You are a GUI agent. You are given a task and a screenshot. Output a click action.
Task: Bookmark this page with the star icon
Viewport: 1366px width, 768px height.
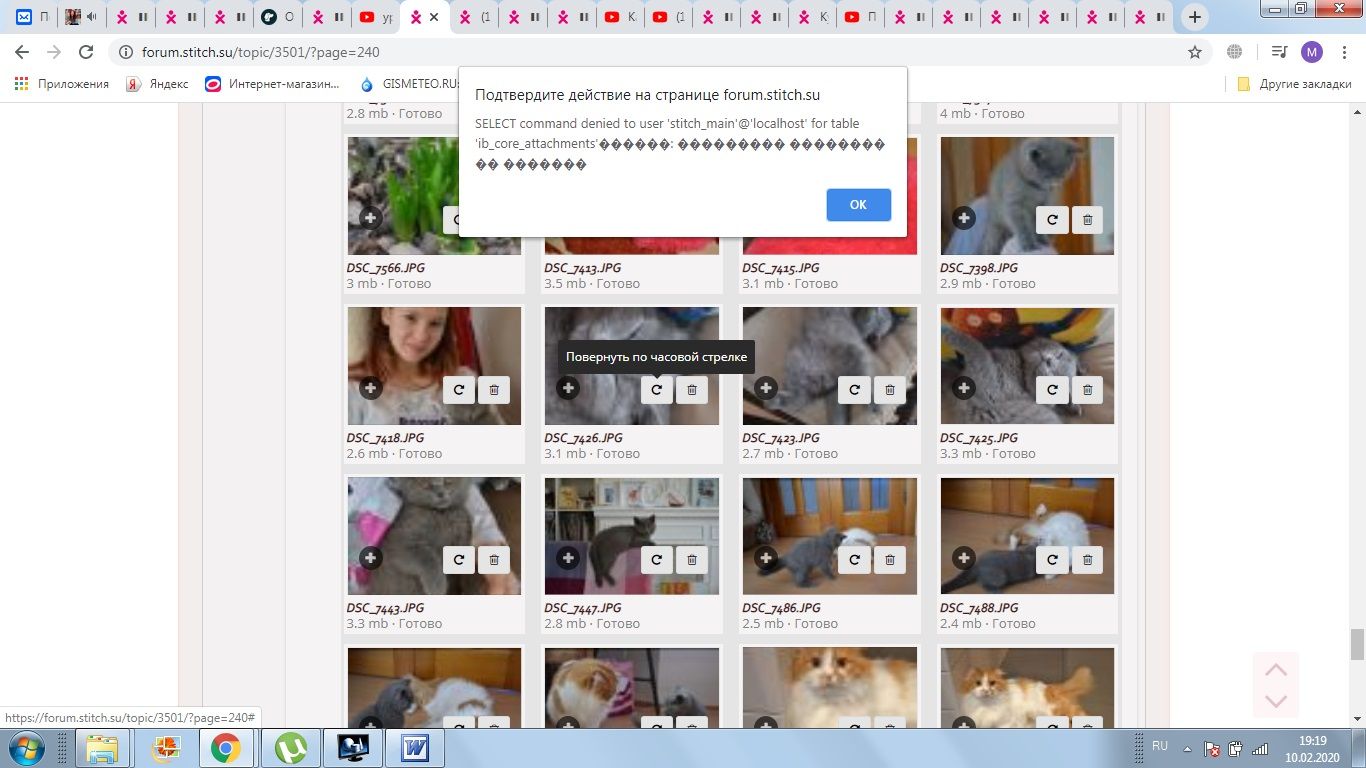tap(1194, 52)
